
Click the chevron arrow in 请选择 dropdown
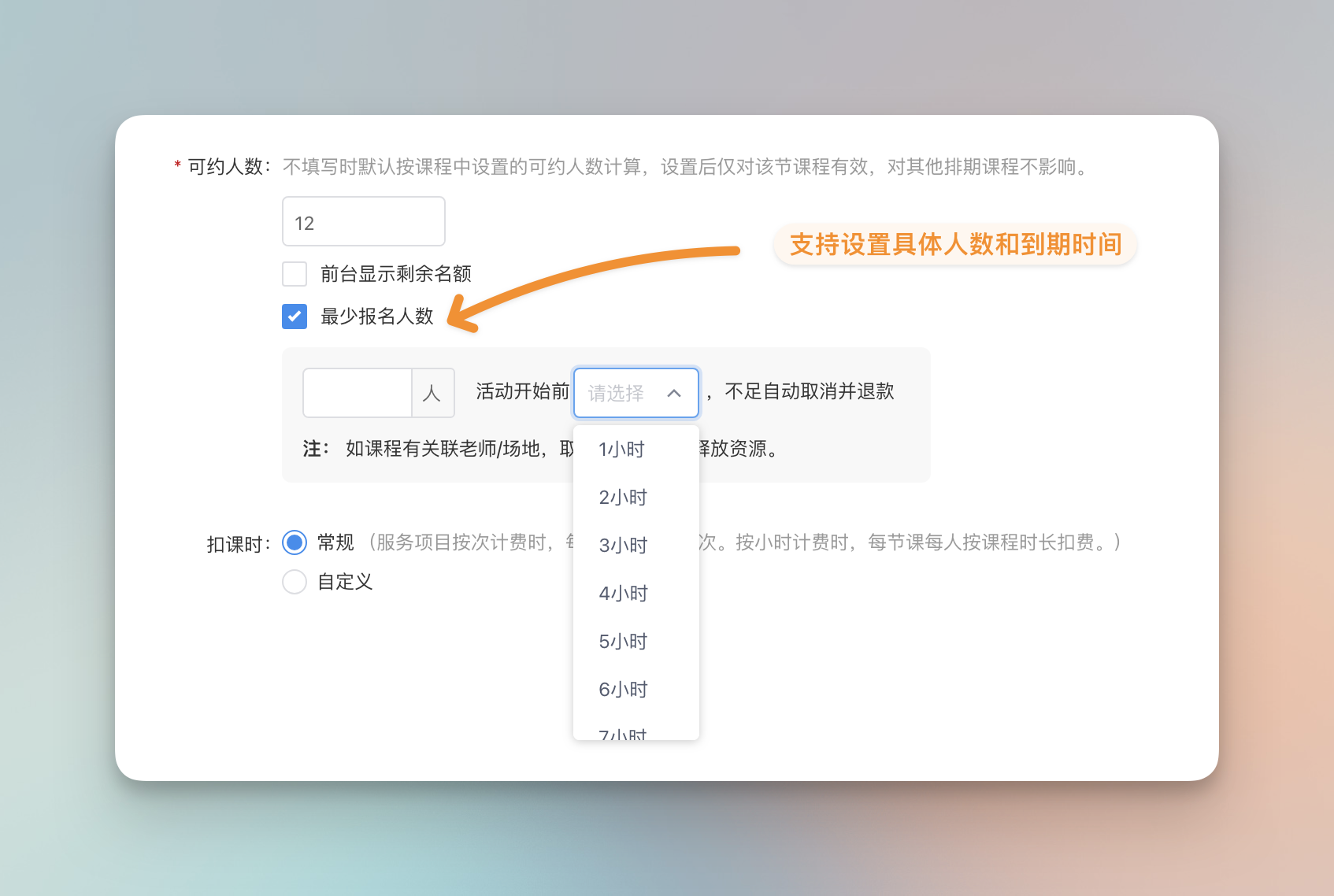(x=674, y=393)
